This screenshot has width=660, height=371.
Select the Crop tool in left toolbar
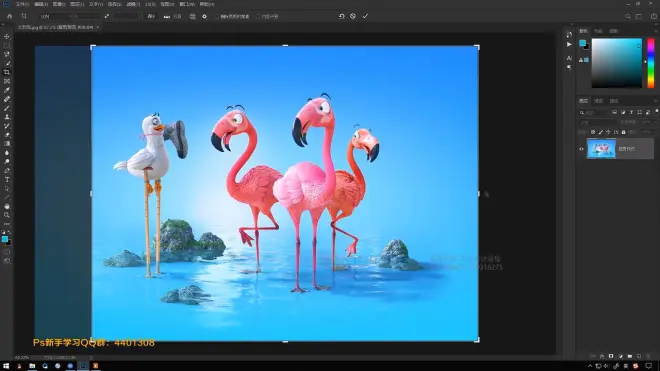pyautogui.click(x=7, y=72)
